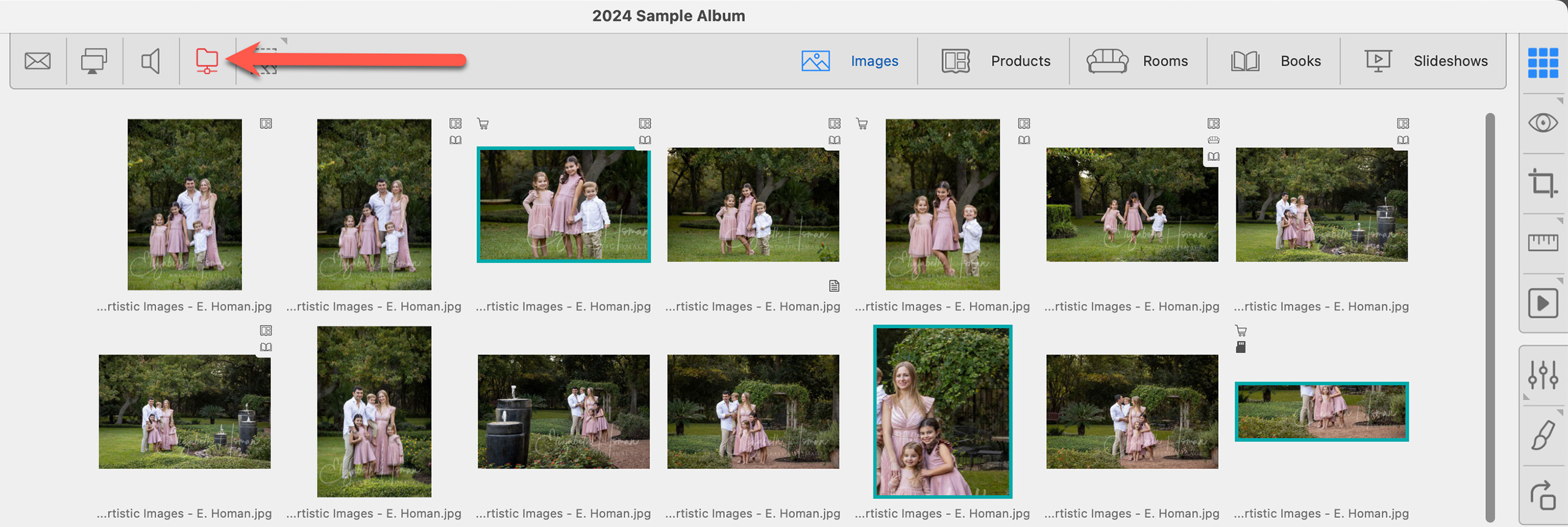
Task: Click the notes icon below fourth thumbnail
Action: point(834,285)
